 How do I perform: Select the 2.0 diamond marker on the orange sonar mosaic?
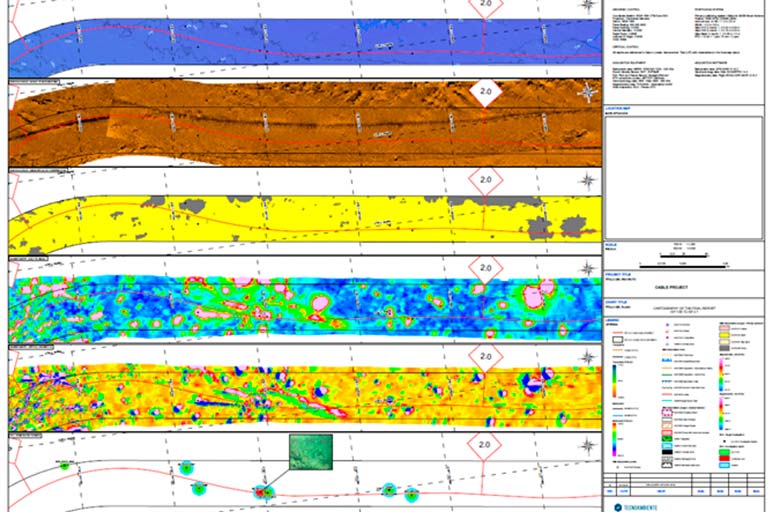pos(485,92)
